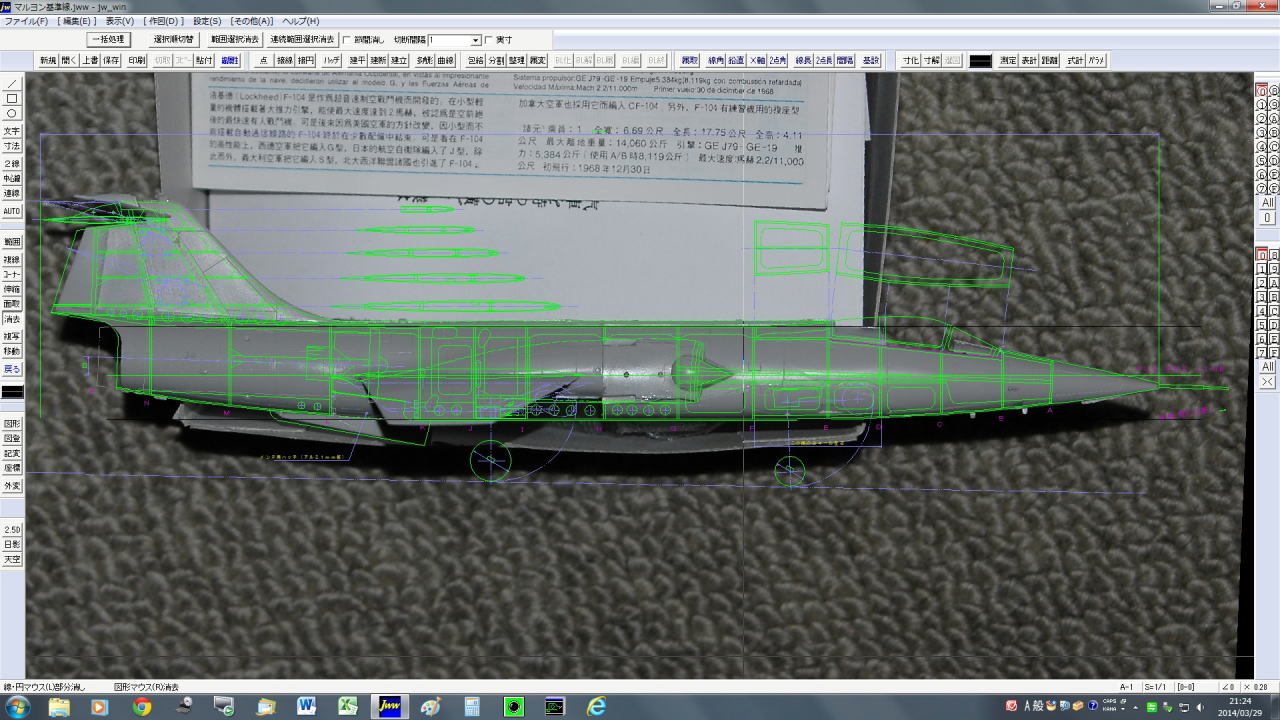The height and width of the screenshot is (720, 1280).
Task: Click the 印刷 print toolbar button
Action: (x=135, y=61)
